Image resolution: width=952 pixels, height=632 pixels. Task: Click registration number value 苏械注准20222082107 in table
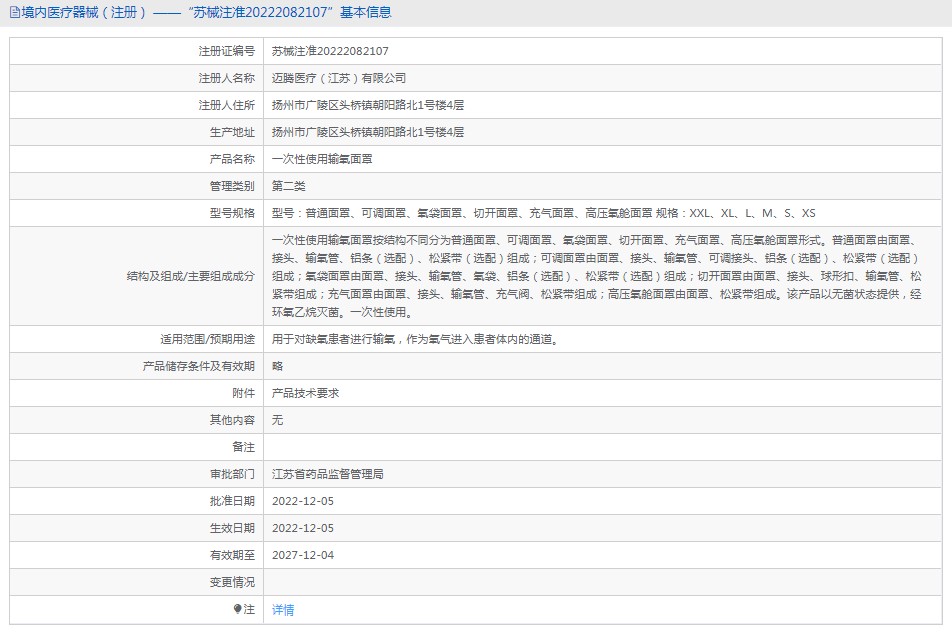pyautogui.click(x=330, y=51)
